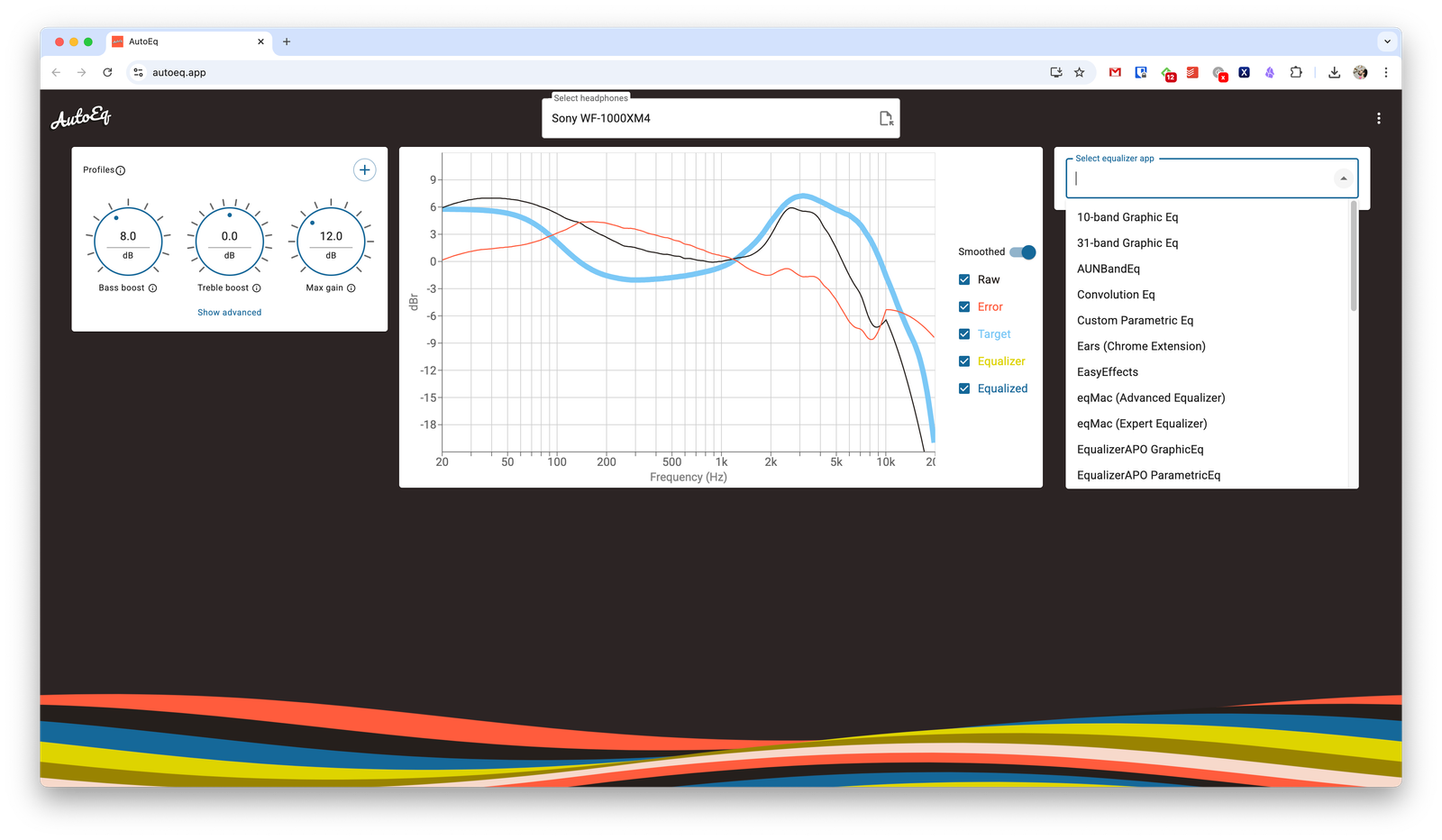Screen dimensions: 1442x840
Task: Uncheck the Equalizer curve checkbox
Action: [964, 361]
